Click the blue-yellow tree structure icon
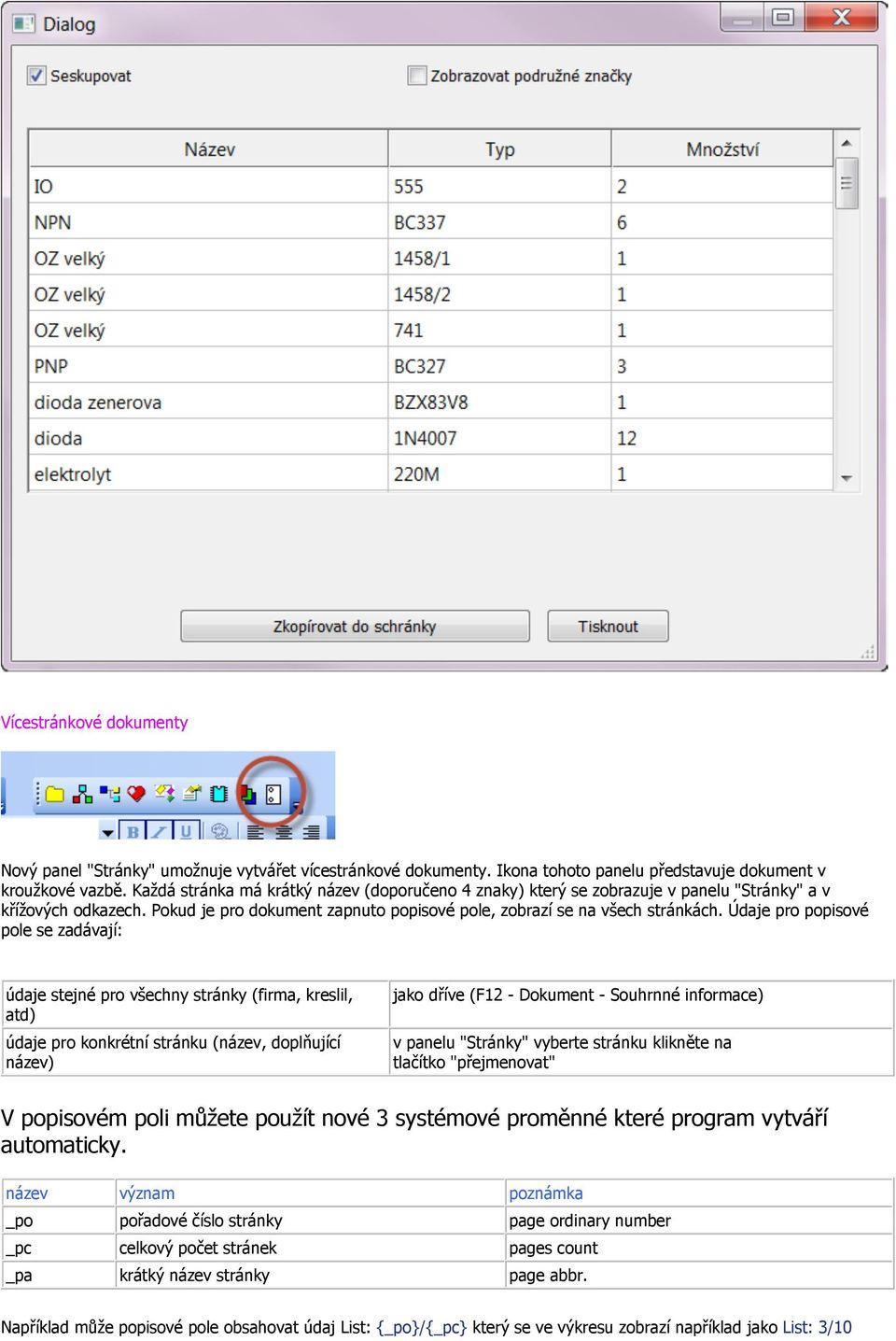 (110, 794)
